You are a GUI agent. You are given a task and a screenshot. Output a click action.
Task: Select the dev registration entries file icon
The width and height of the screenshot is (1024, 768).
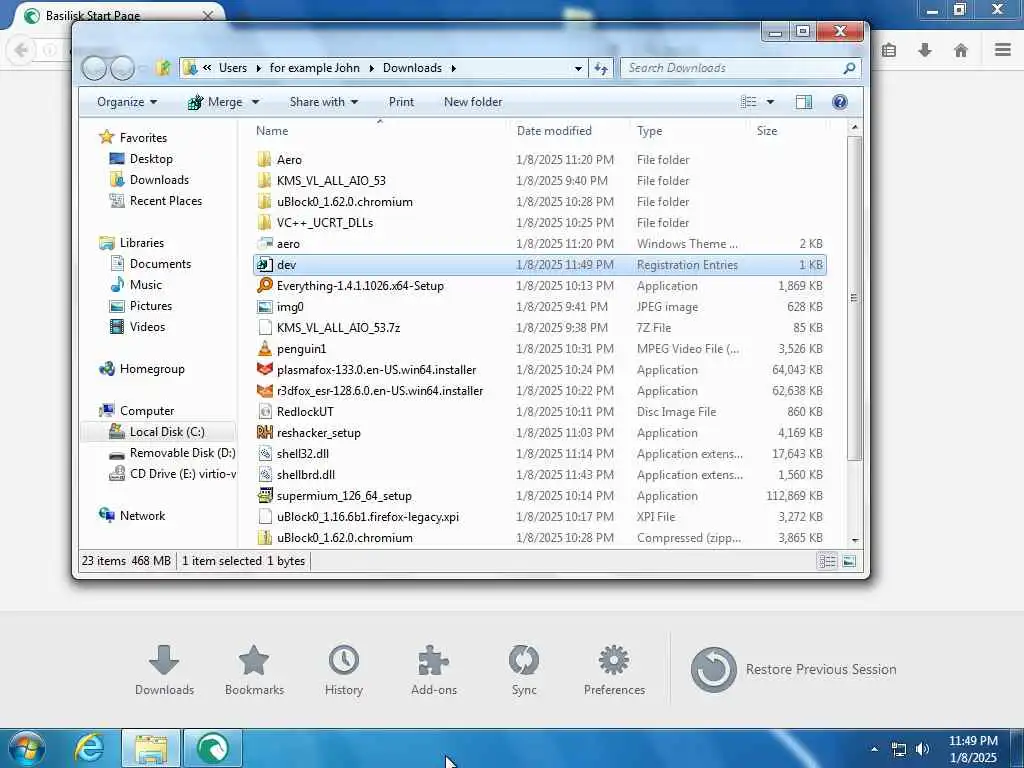tap(264, 264)
